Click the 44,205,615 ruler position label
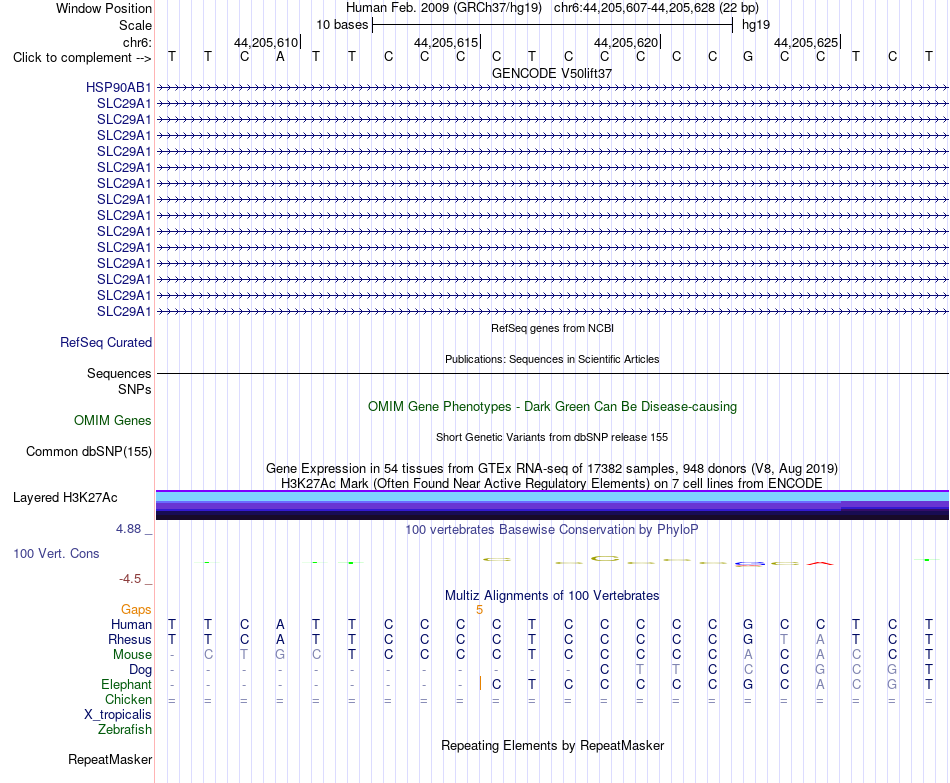 click(446, 42)
